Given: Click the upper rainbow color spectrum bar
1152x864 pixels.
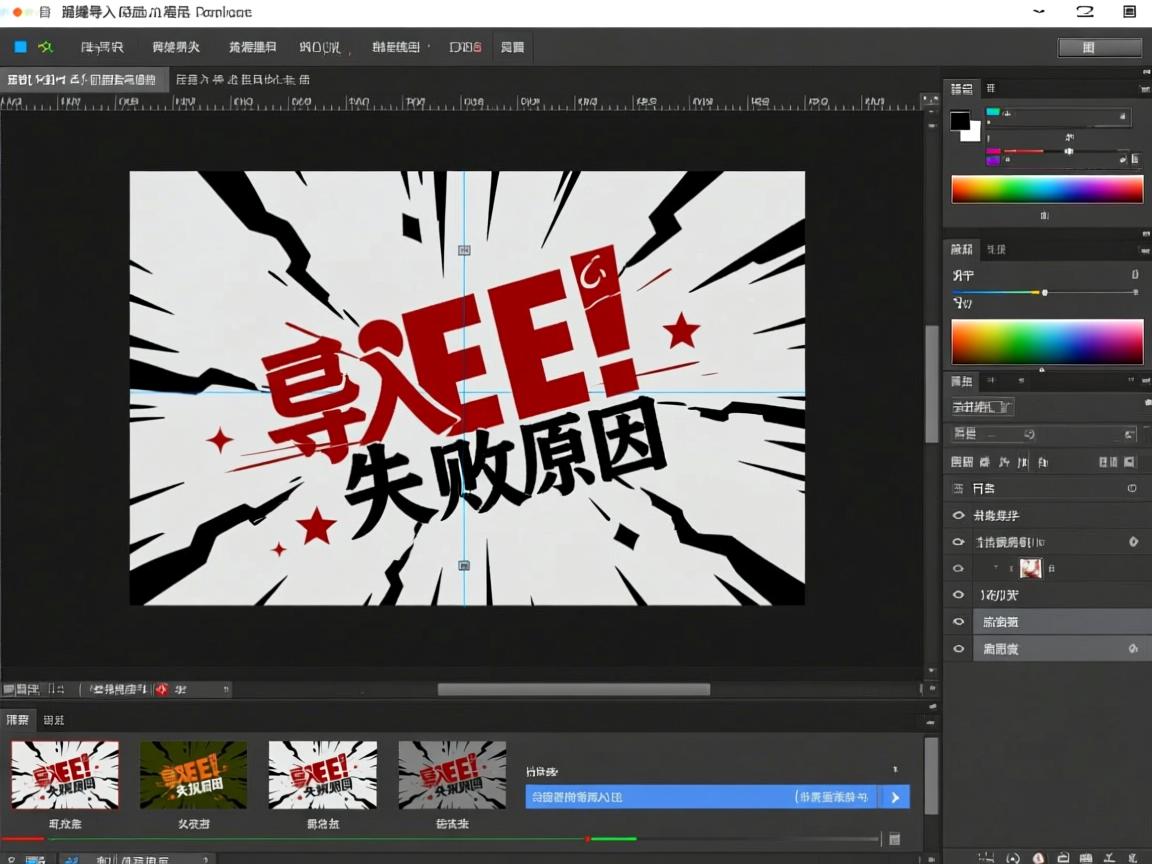Looking at the screenshot, I should pyautogui.click(x=1046, y=189).
